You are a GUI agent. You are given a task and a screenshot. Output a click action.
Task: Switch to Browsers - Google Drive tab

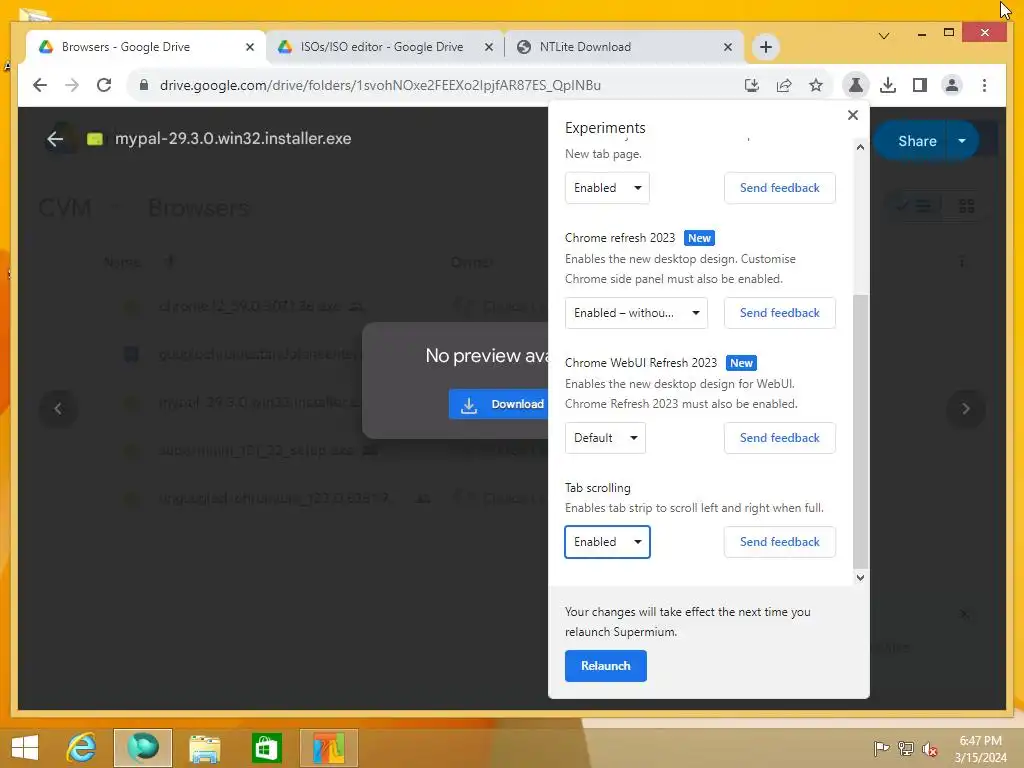point(146,47)
